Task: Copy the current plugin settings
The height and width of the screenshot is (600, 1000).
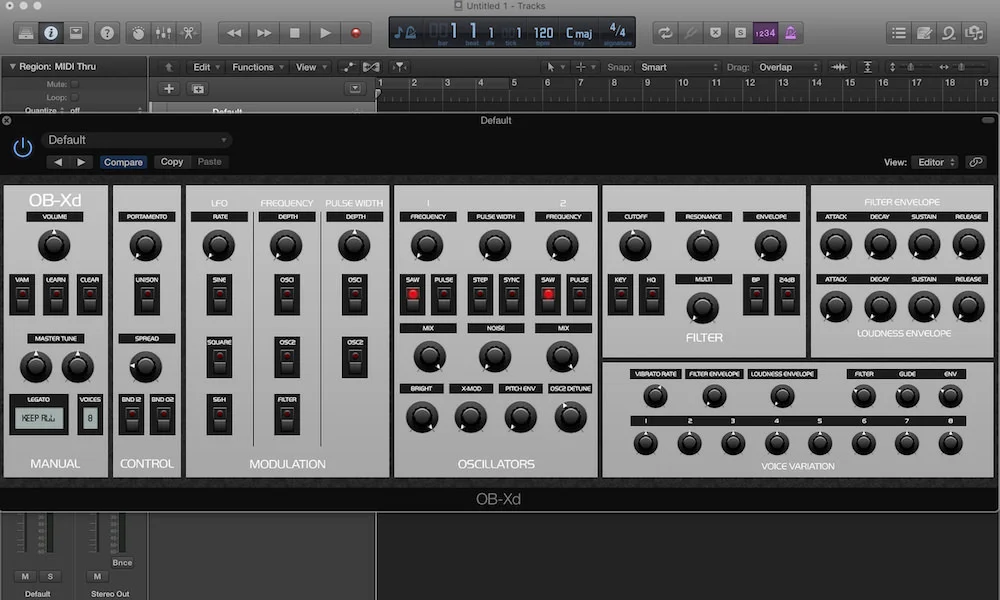Action: click(x=171, y=161)
